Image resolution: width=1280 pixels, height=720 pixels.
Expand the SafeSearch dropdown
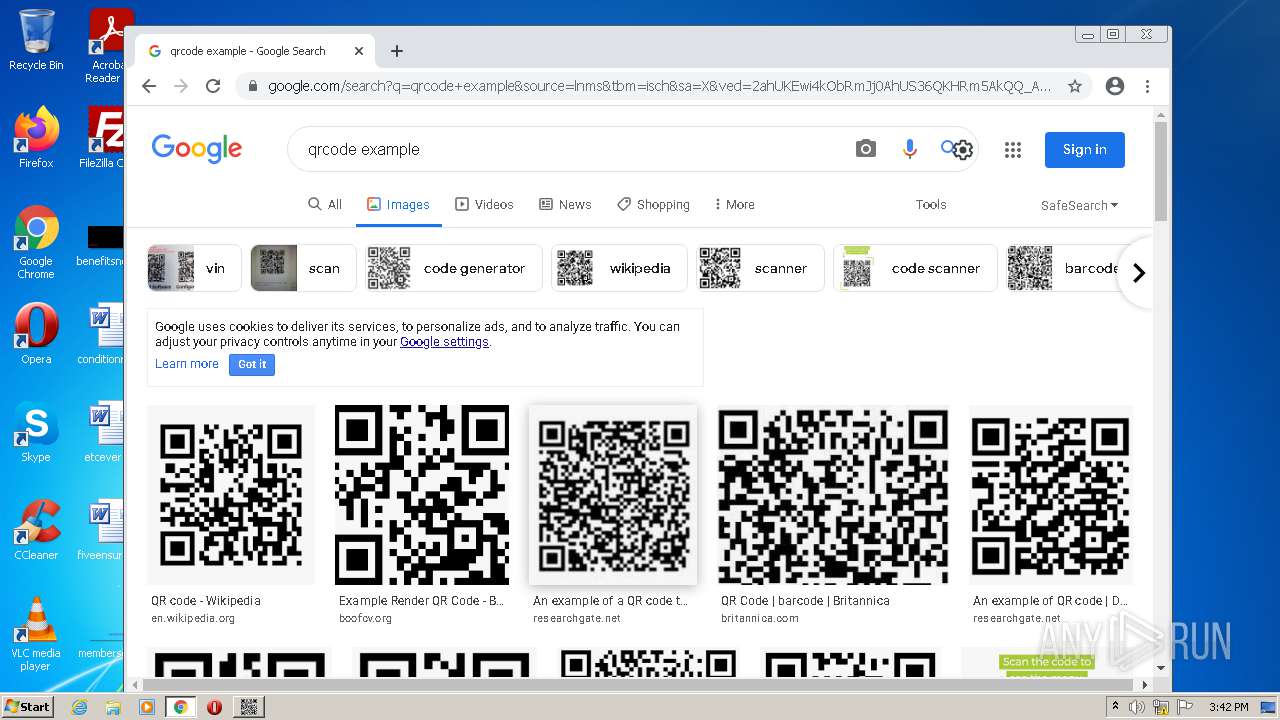click(x=1079, y=205)
